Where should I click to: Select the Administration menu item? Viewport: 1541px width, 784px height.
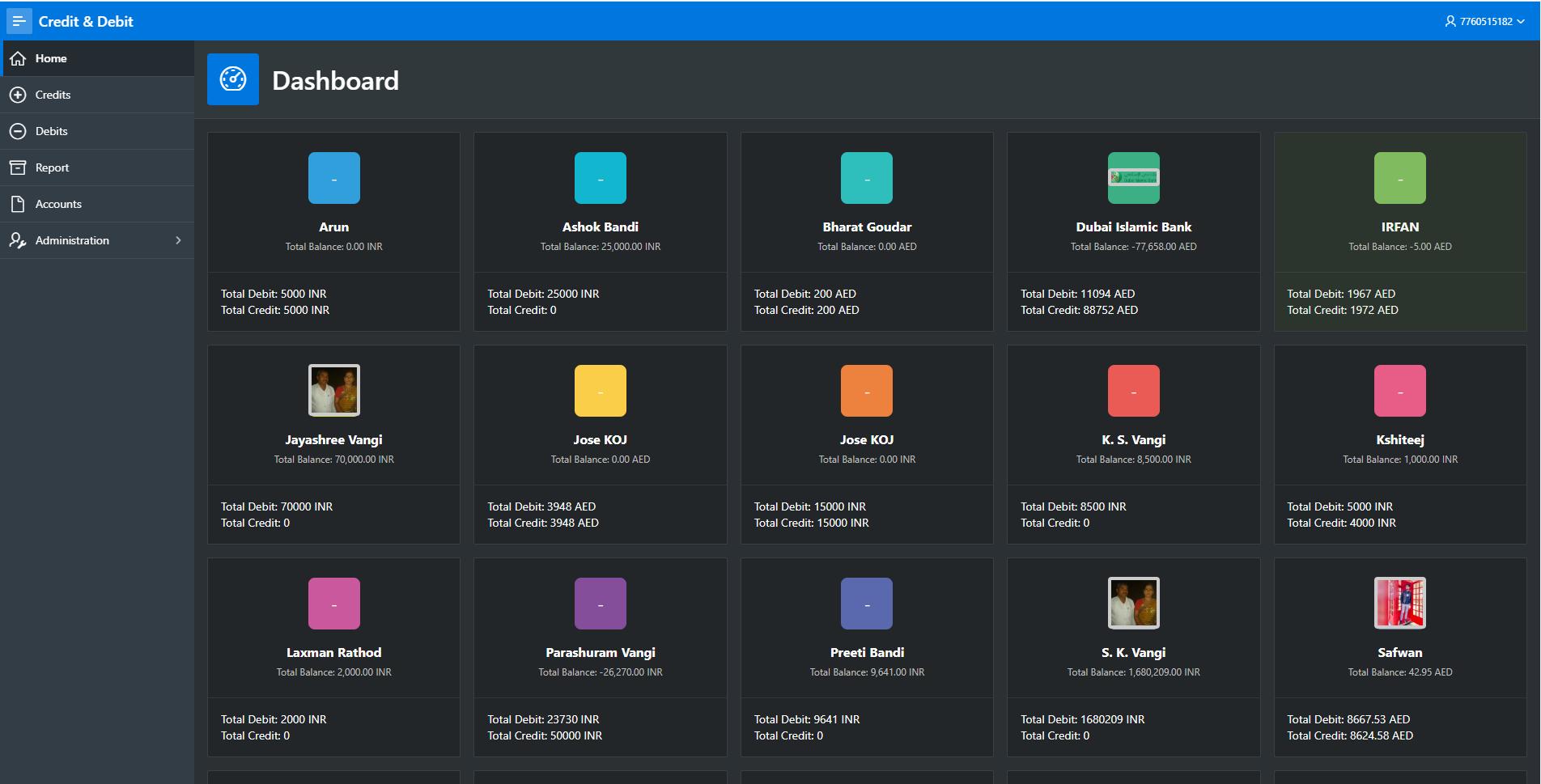[x=97, y=240]
